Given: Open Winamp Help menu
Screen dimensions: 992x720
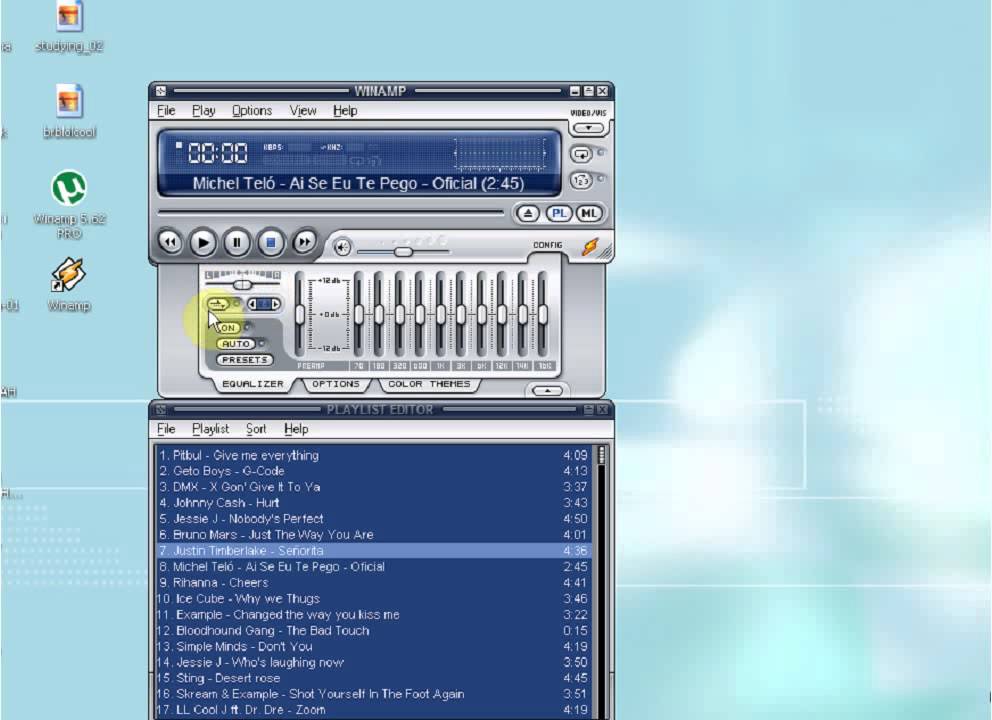Looking at the screenshot, I should point(345,111).
